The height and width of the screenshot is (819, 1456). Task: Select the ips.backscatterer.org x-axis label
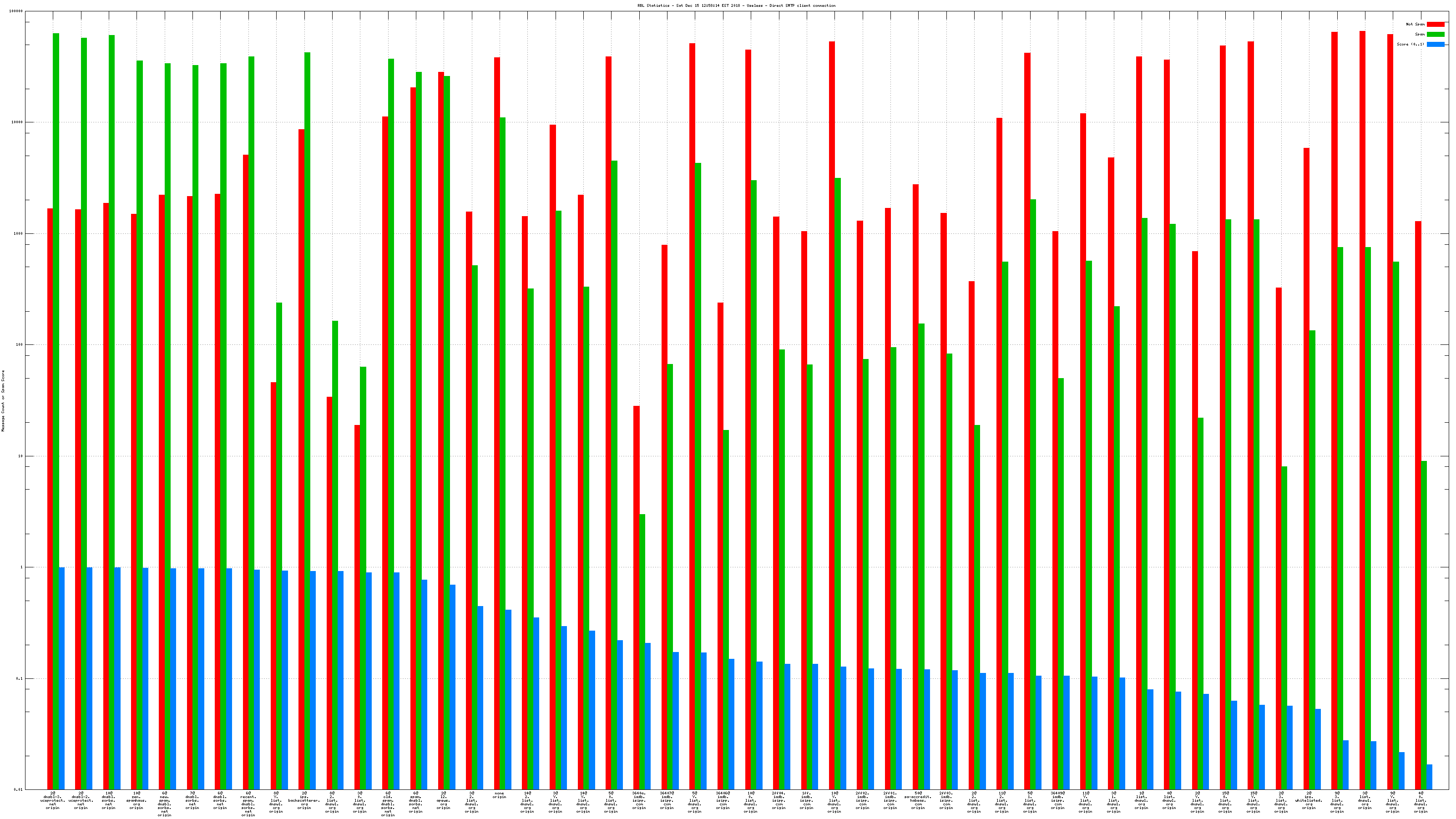tap(304, 800)
